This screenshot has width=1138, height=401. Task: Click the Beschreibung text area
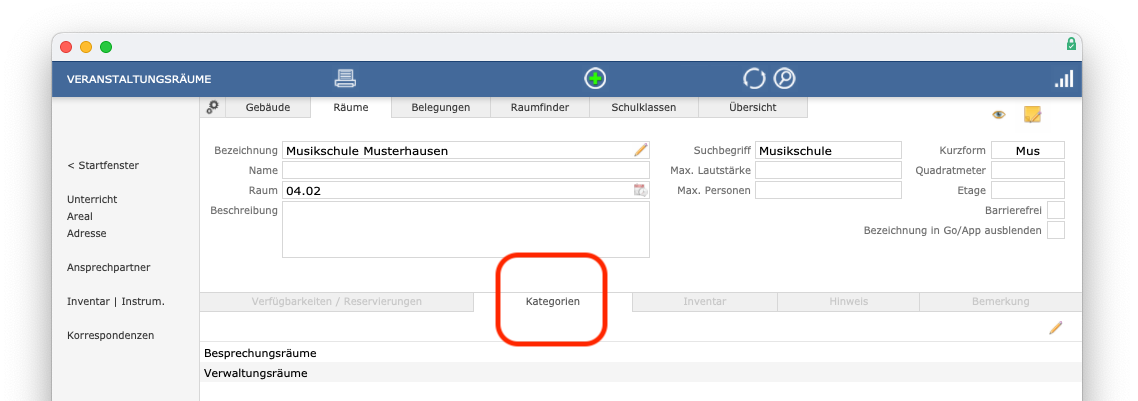(466, 230)
